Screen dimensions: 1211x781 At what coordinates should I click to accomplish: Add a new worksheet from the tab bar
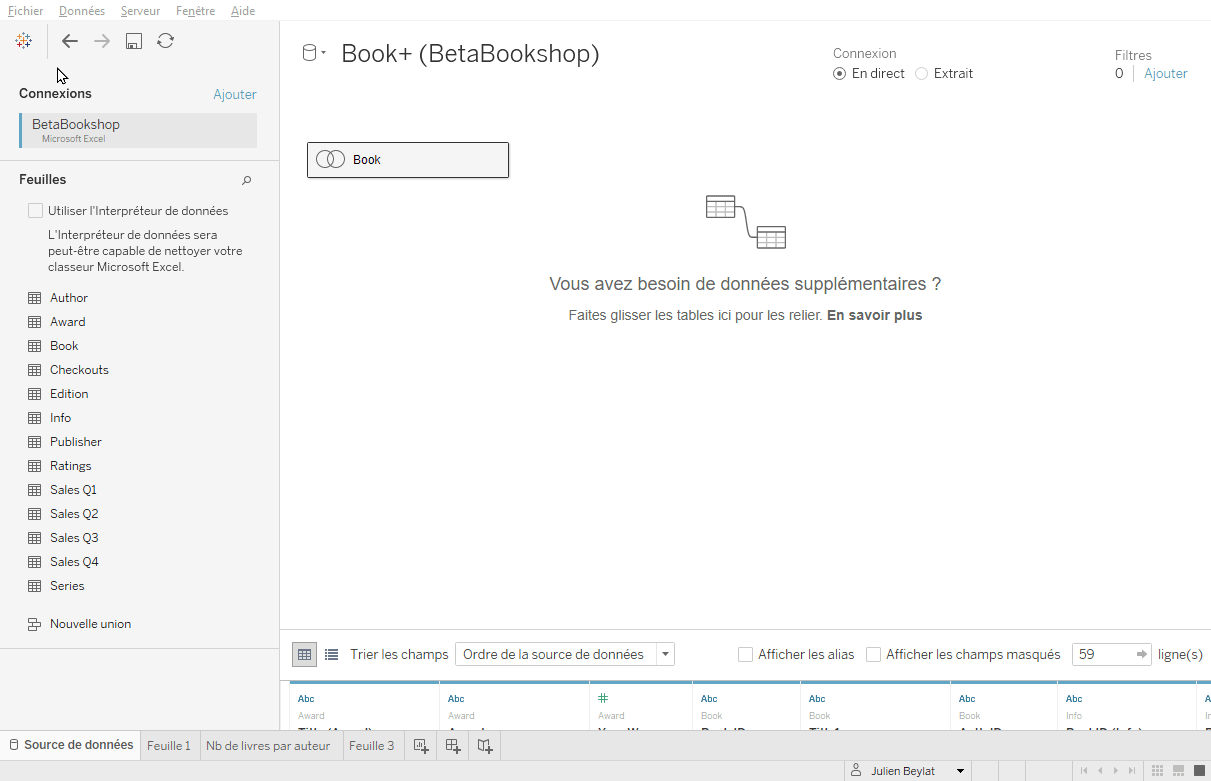pyautogui.click(x=421, y=745)
